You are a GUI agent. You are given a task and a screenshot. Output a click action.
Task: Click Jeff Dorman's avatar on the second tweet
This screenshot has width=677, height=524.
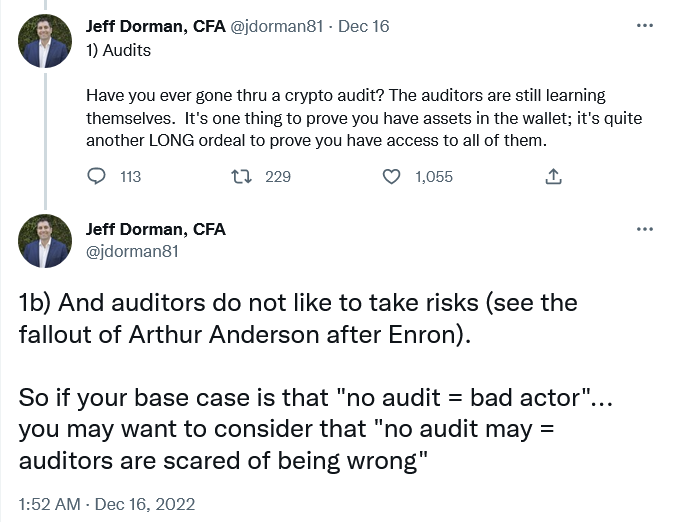click(x=45, y=241)
